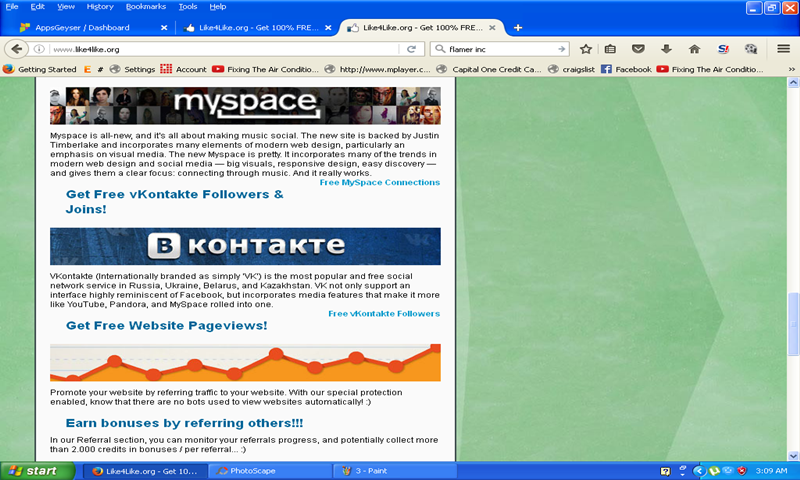Click the site information icon in address bar
Image resolution: width=800 pixels, height=480 pixels.
[x=39, y=49]
